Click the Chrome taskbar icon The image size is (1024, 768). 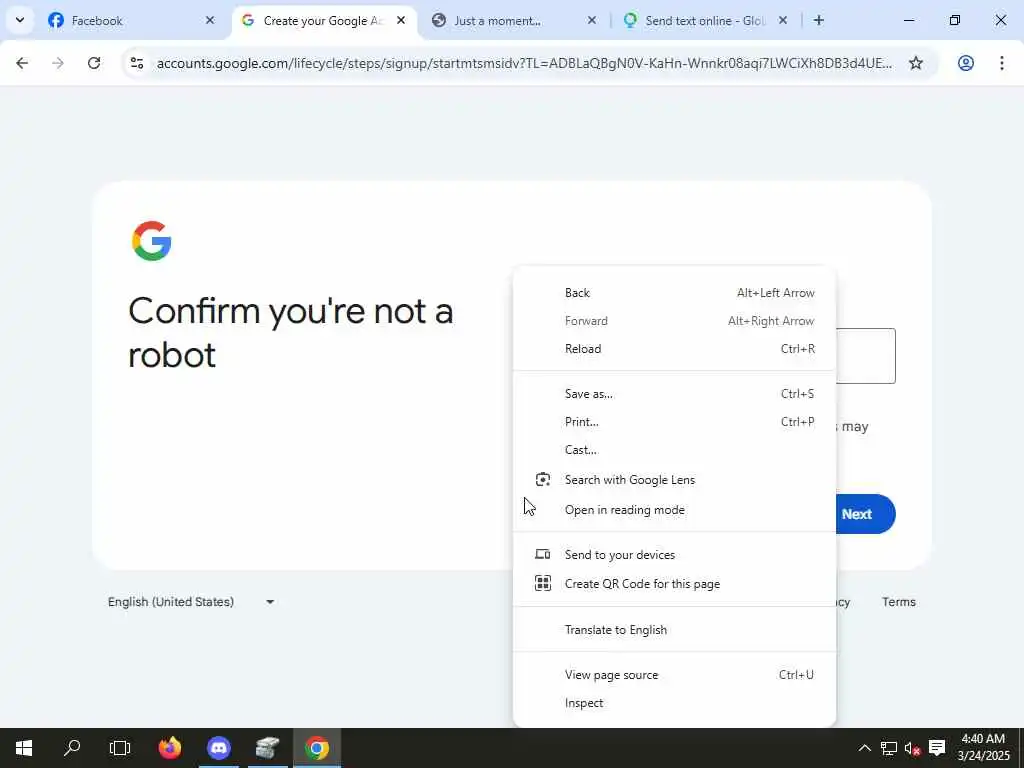pos(317,748)
